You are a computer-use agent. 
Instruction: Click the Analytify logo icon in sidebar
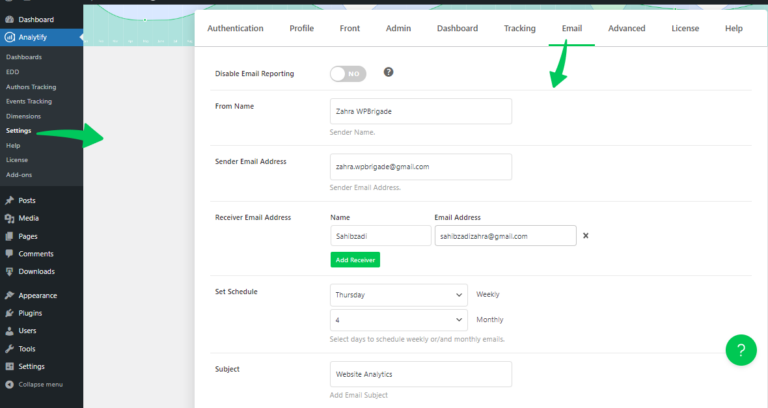coord(9,37)
